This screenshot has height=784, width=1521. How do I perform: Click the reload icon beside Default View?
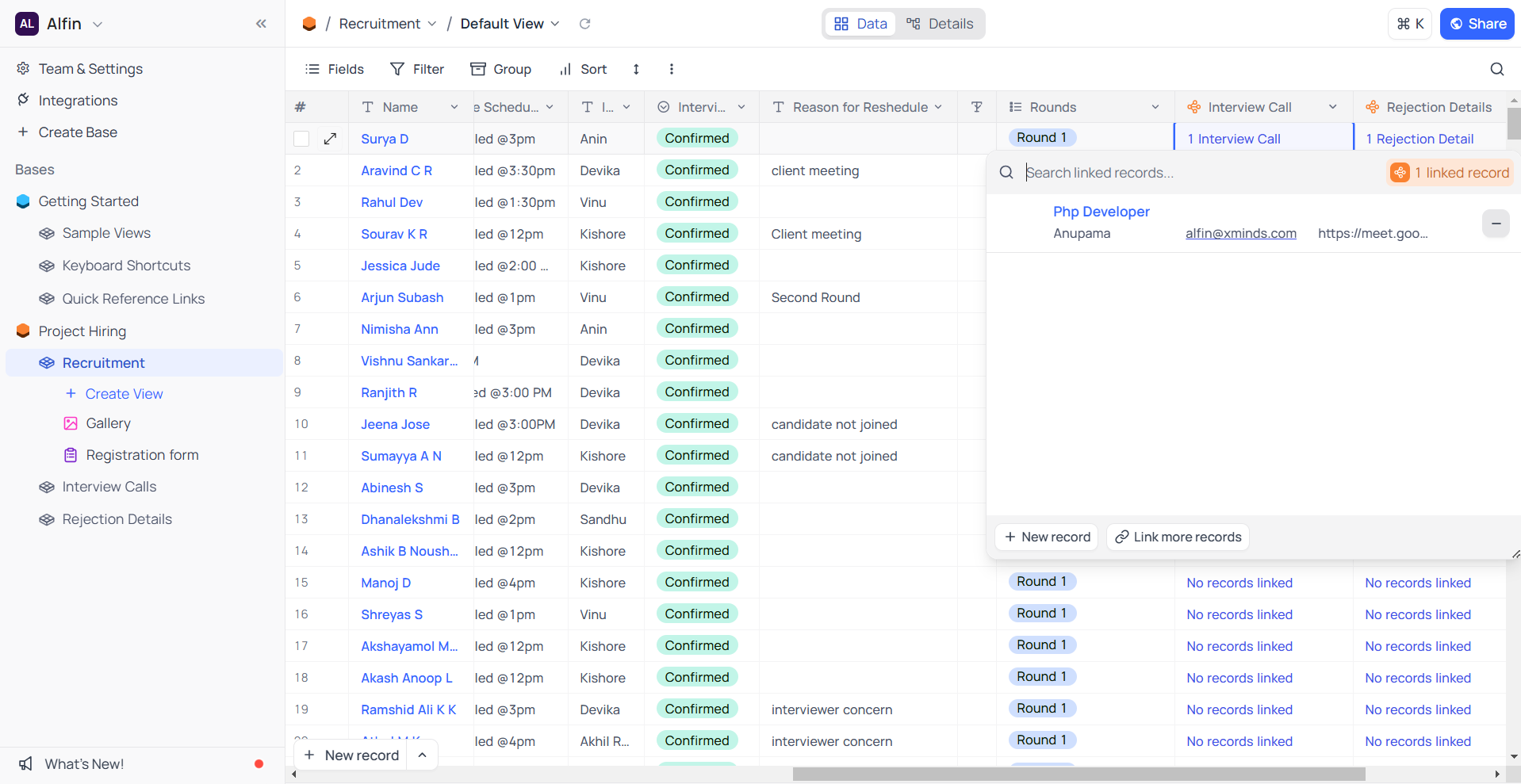(584, 24)
